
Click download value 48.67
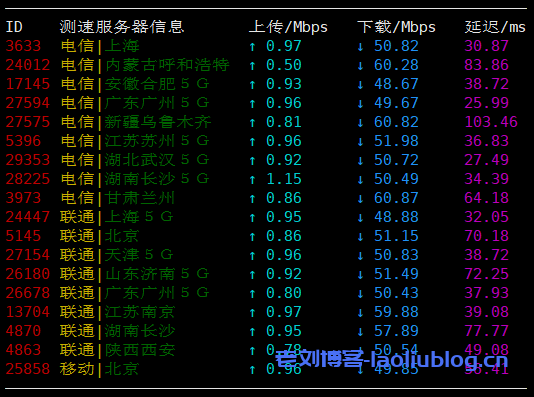pos(396,84)
